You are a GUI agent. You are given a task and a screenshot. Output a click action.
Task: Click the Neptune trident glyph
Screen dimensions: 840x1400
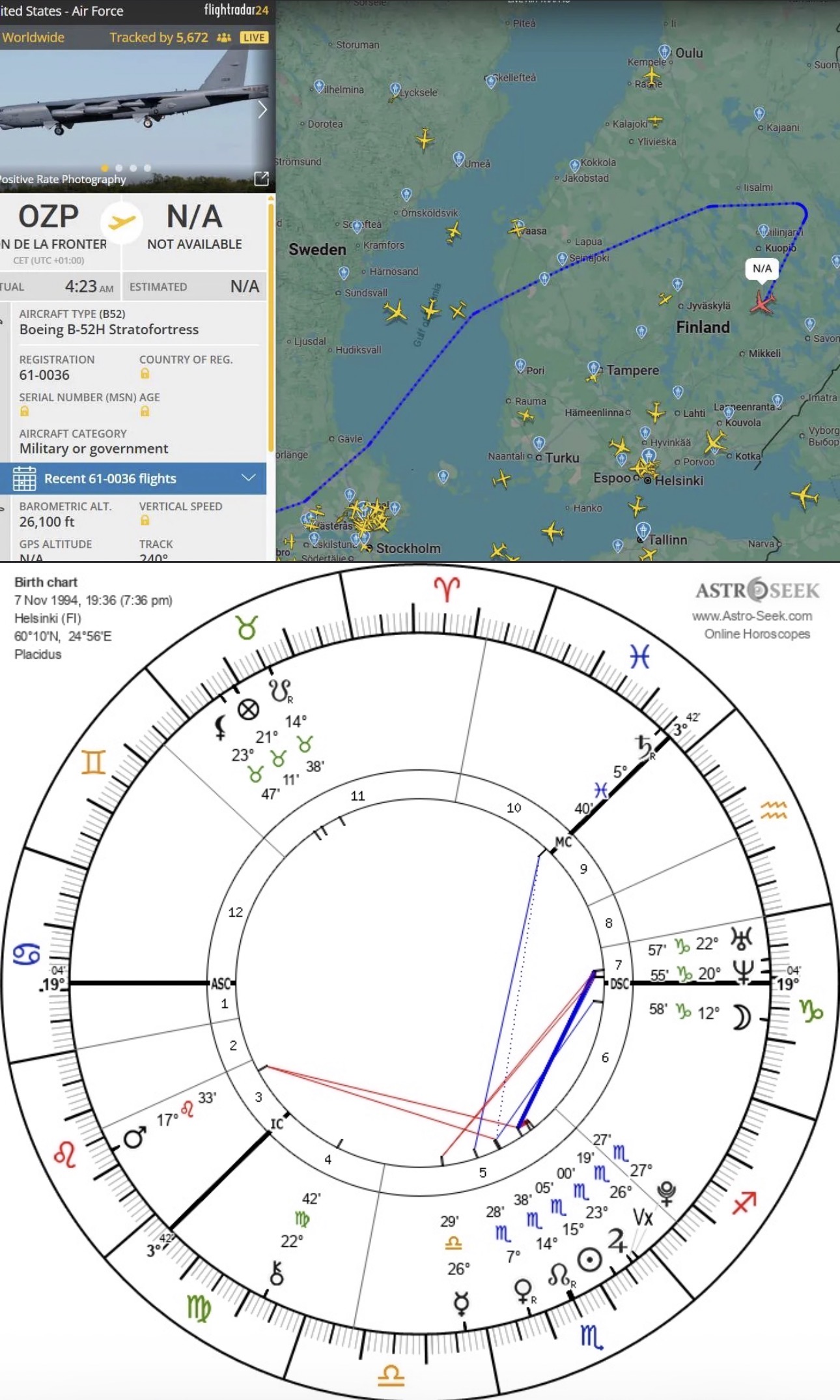(x=743, y=972)
